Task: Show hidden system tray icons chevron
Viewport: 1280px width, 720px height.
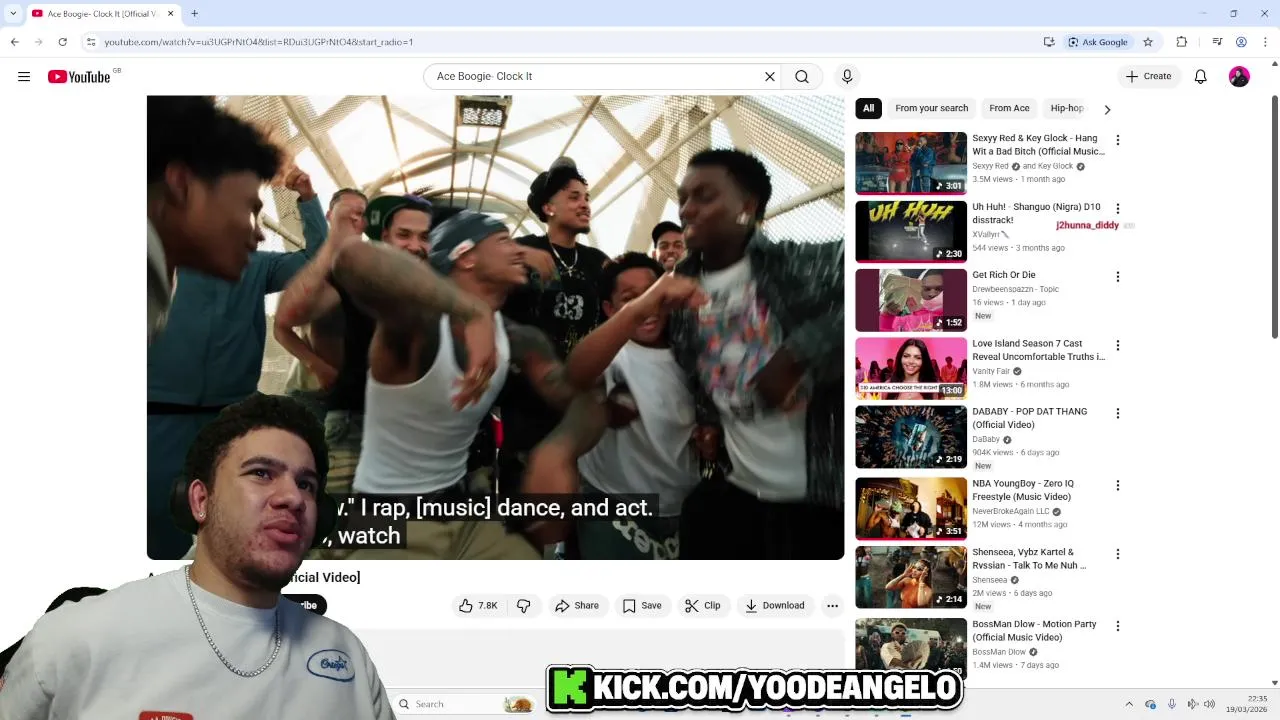Action: pyautogui.click(x=1129, y=704)
